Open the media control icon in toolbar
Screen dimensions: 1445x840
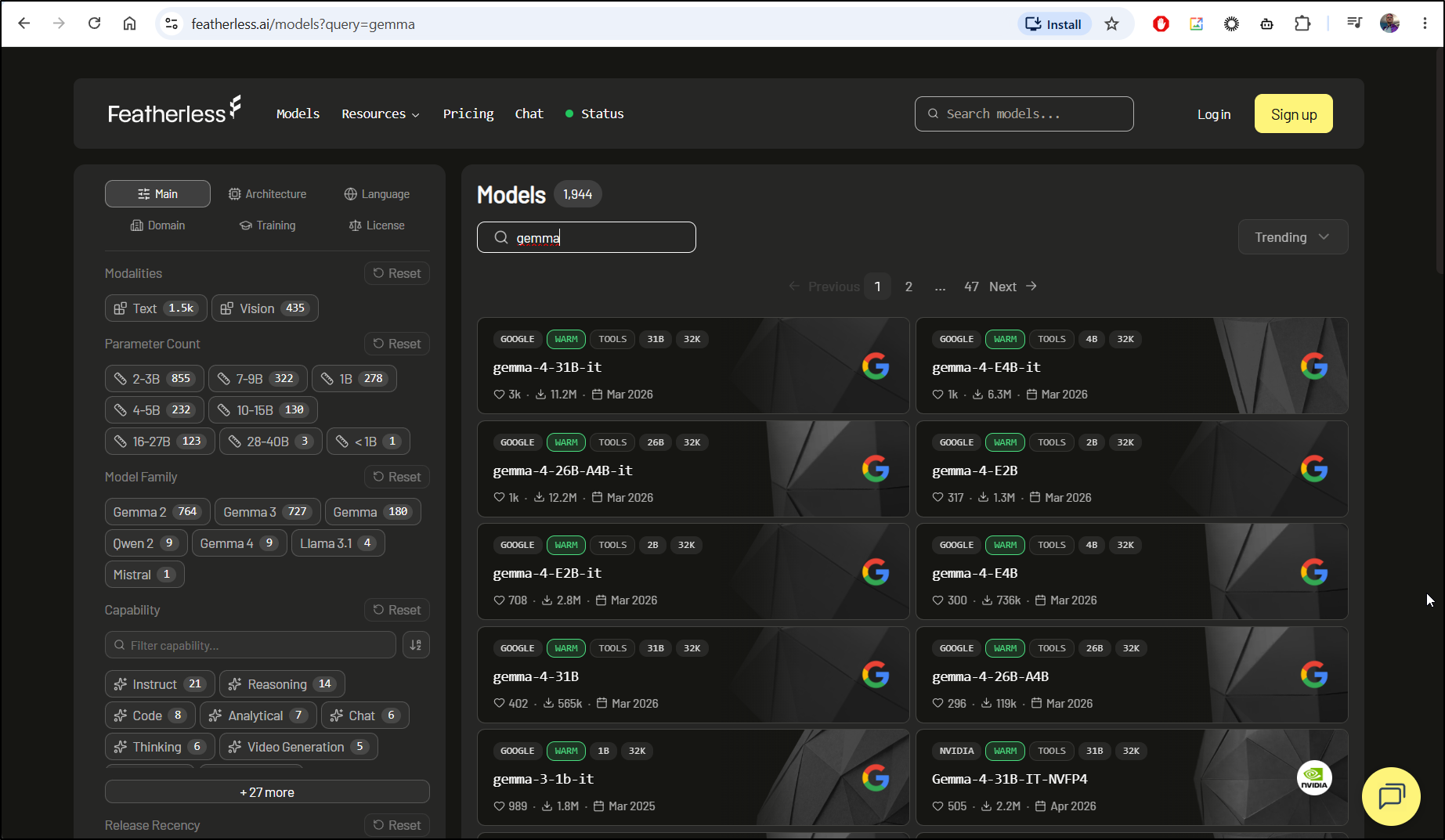pos(1354,24)
